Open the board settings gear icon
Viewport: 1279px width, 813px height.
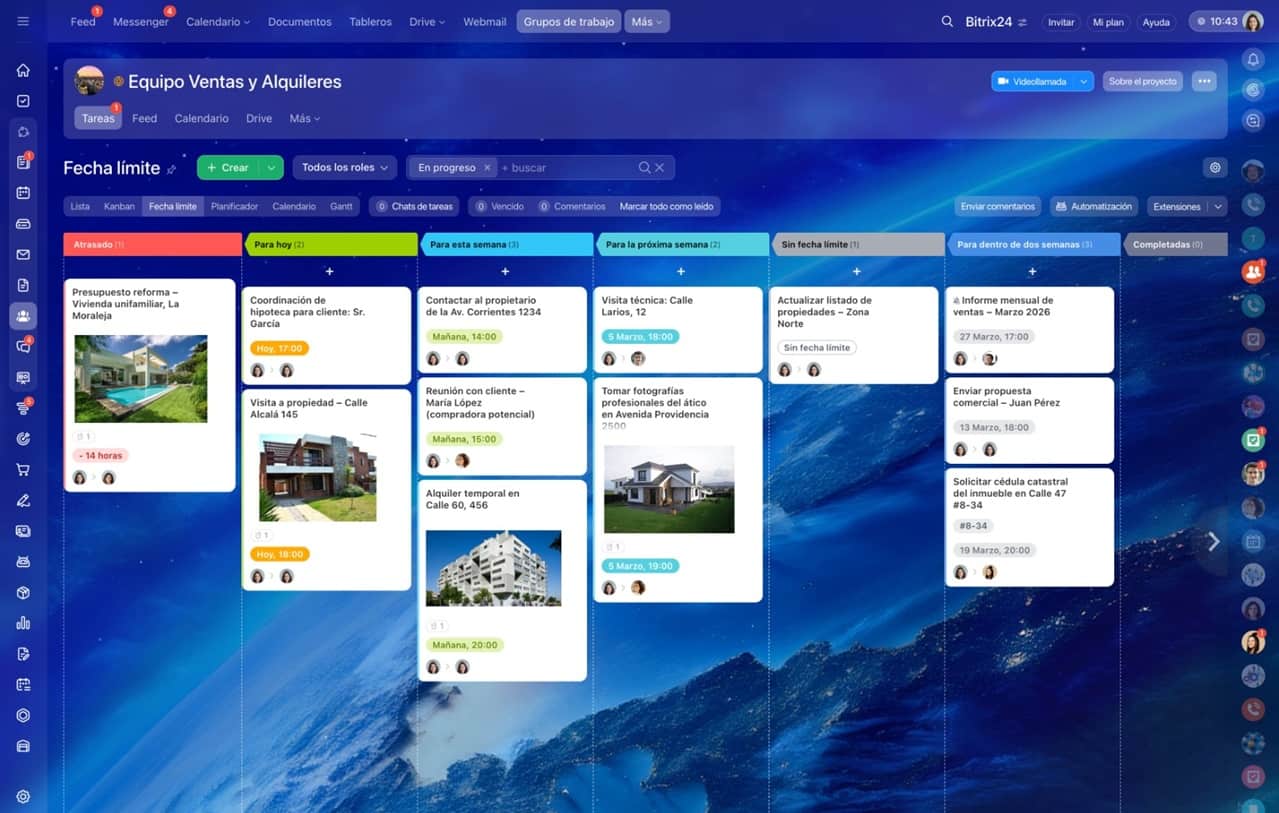1215,168
